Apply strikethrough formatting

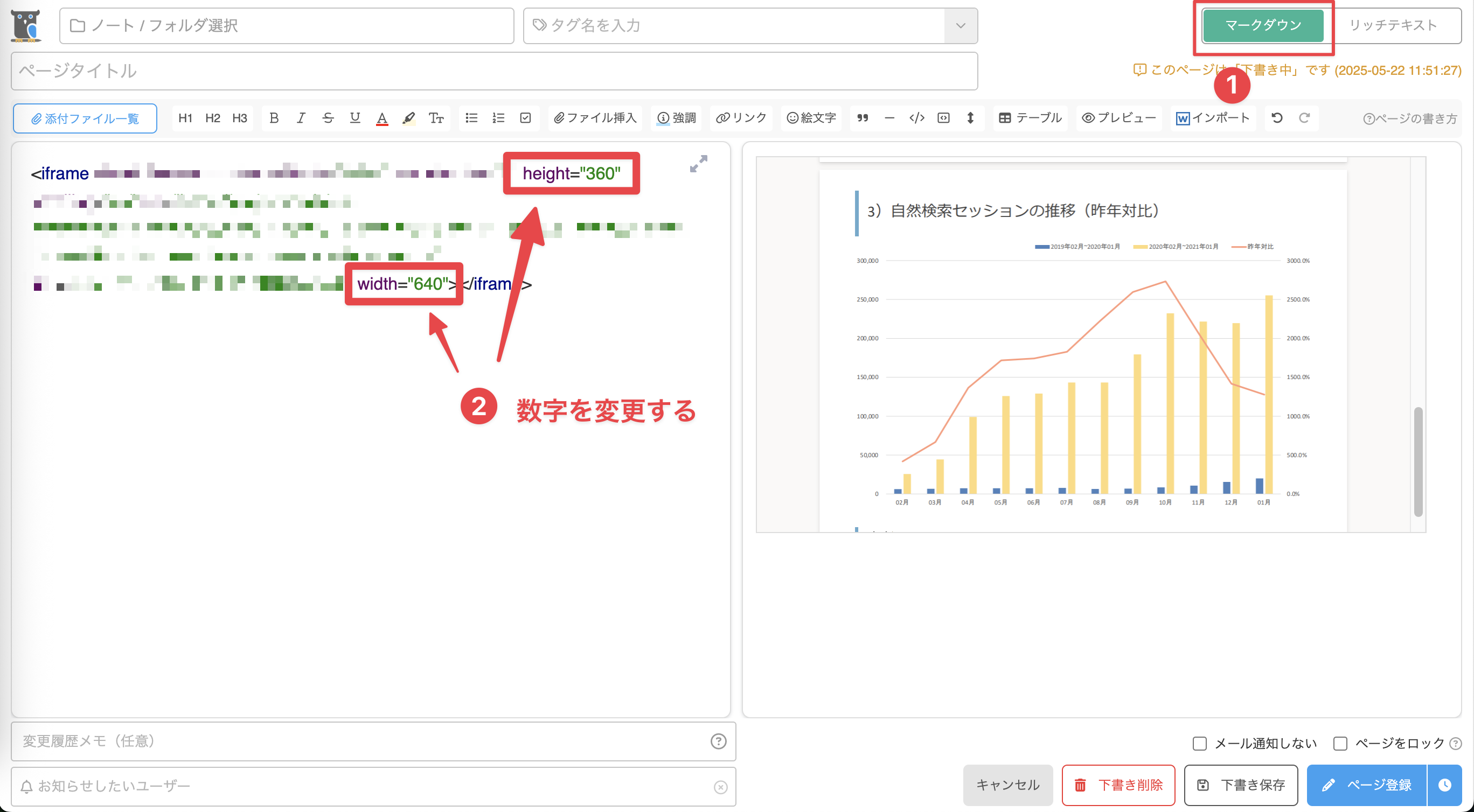(x=328, y=118)
